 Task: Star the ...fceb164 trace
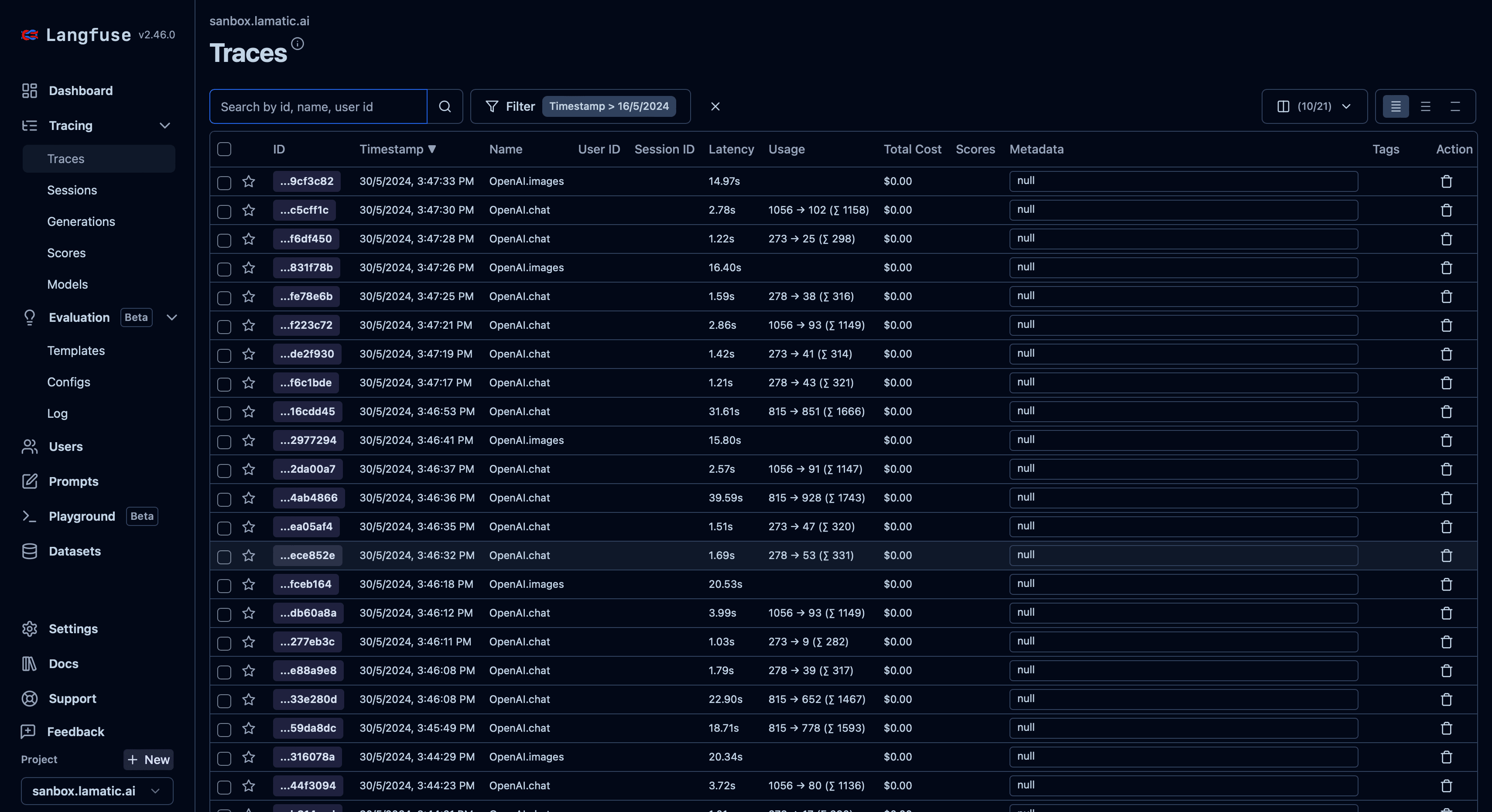point(249,584)
